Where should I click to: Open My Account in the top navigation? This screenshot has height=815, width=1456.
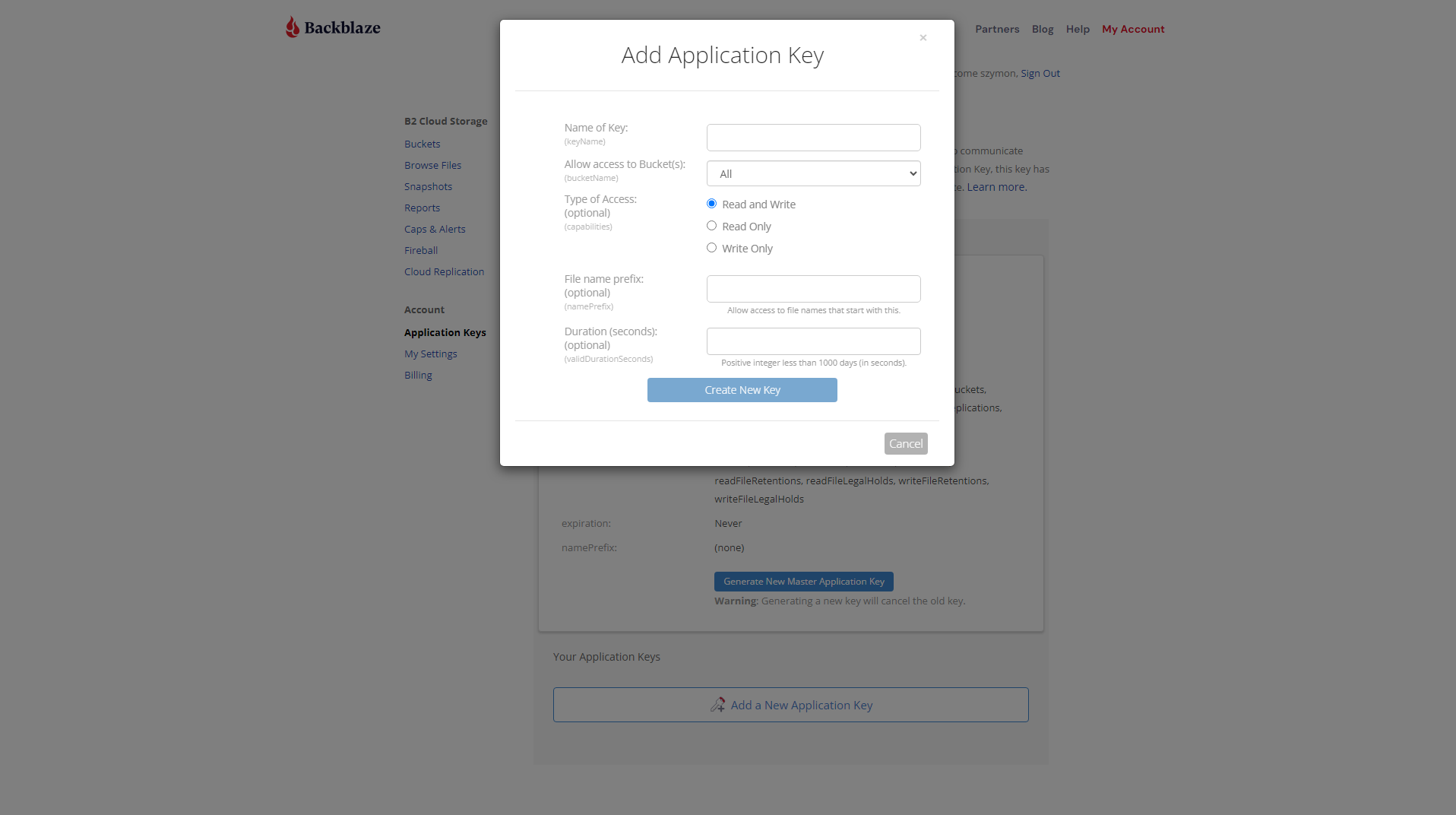click(x=1132, y=29)
